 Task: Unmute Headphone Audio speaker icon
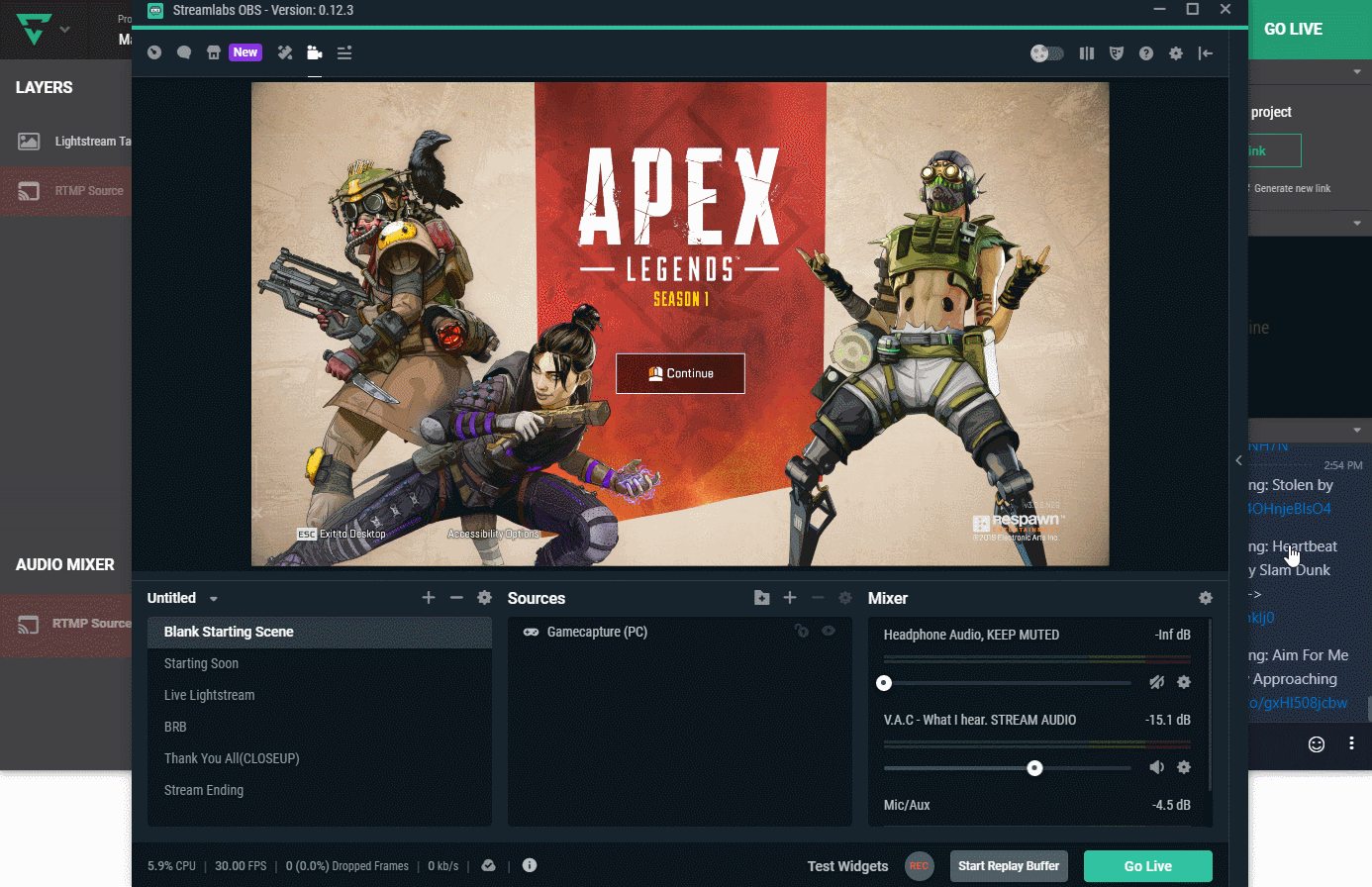click(1156, 682)
